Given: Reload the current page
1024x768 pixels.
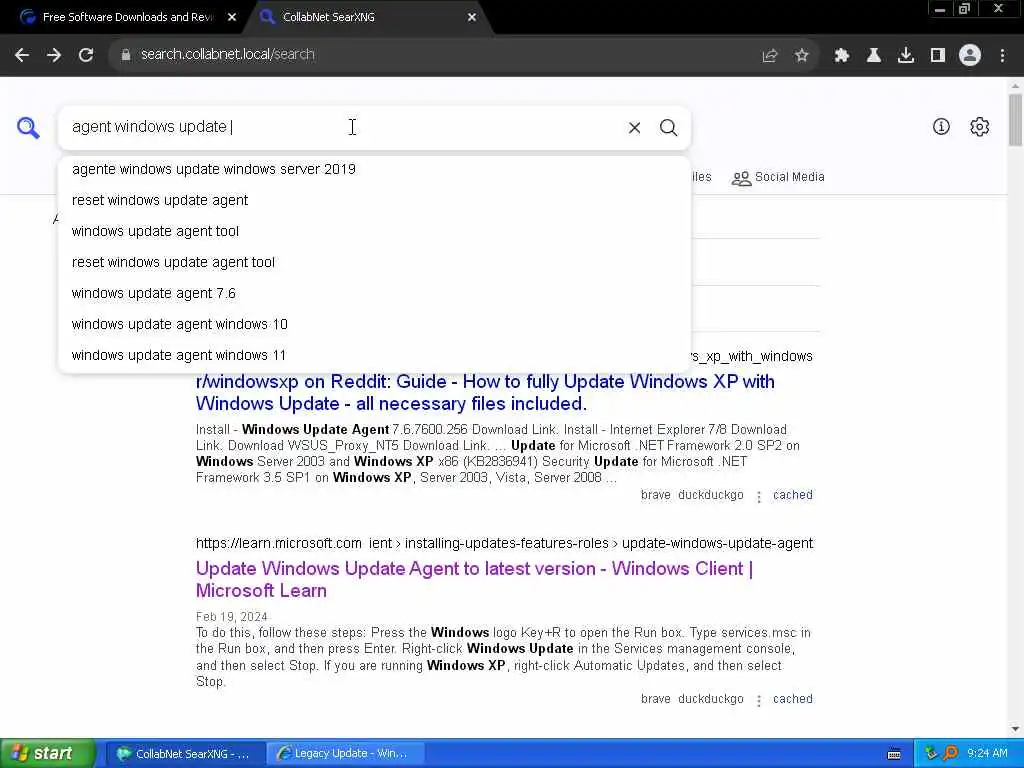Looking at the screenshot, I should [86, 55].
